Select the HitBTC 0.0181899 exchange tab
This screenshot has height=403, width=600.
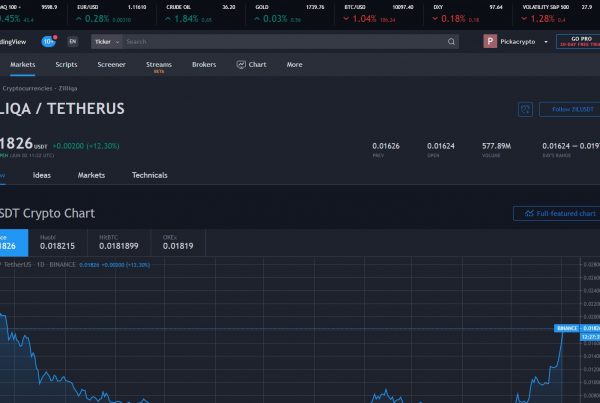pyautogui.click(x=119, y=243)
